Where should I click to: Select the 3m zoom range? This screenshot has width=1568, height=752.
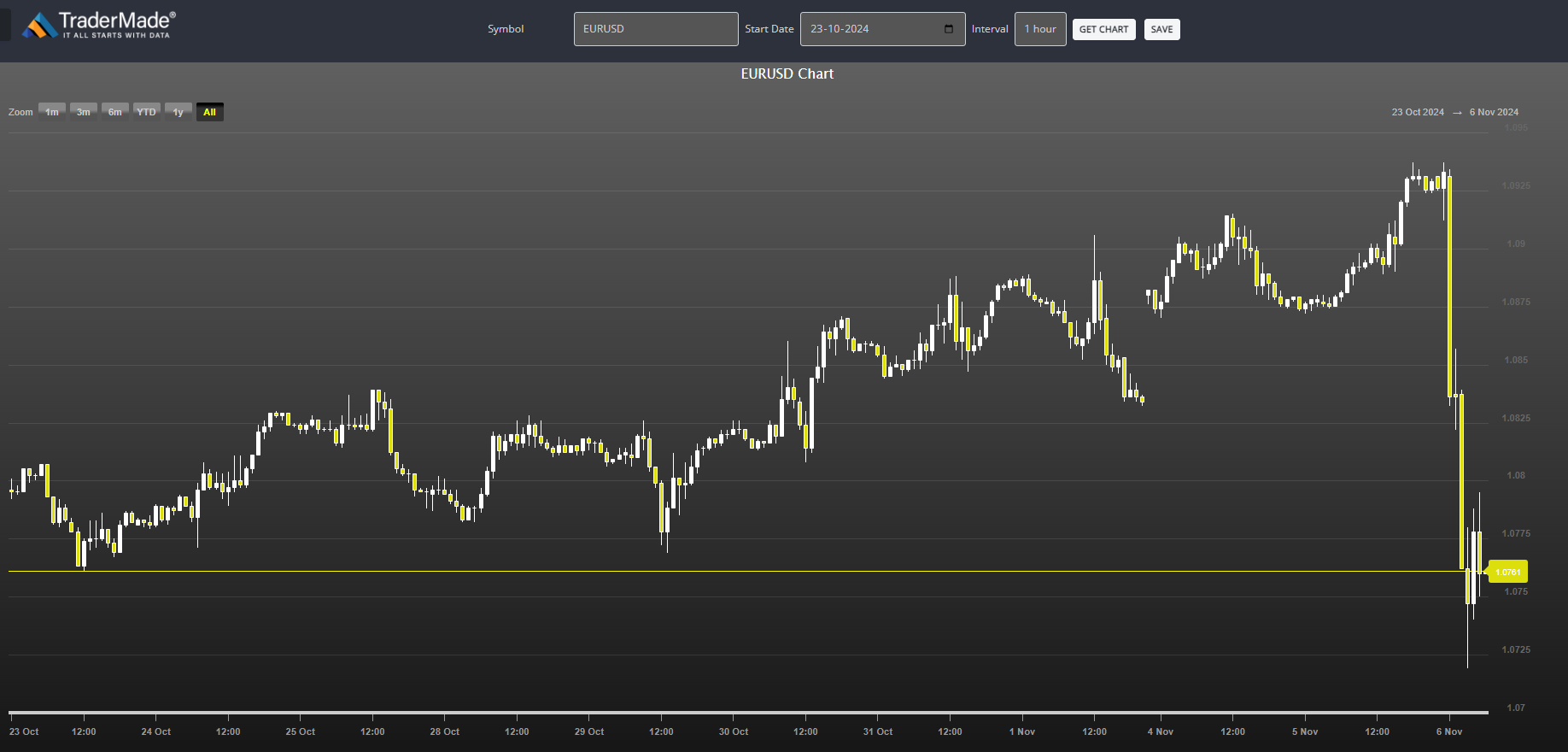click(84, 112)
